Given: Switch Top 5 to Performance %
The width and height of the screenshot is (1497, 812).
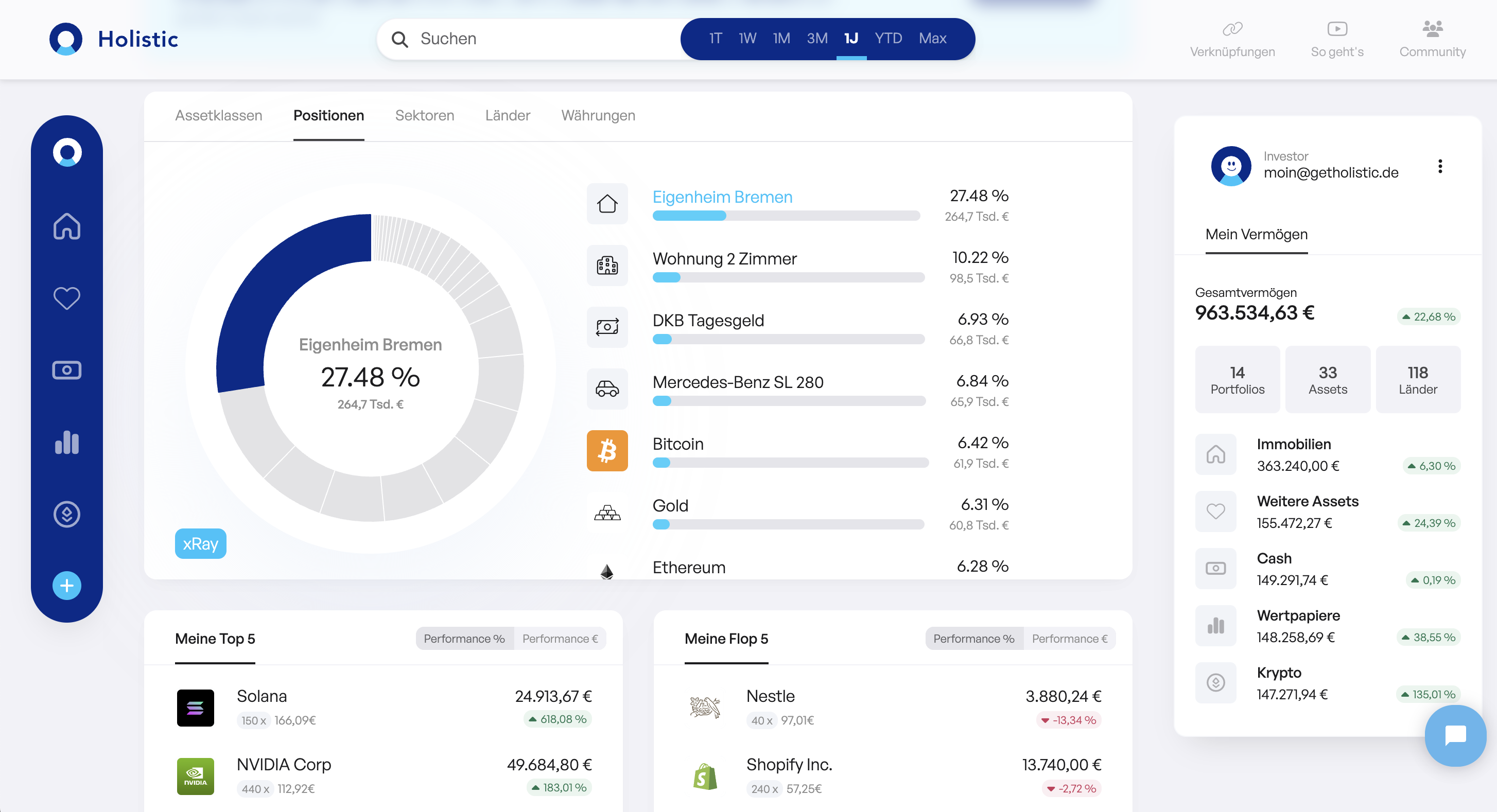Looking at the screenshot, I should [464, 639].
